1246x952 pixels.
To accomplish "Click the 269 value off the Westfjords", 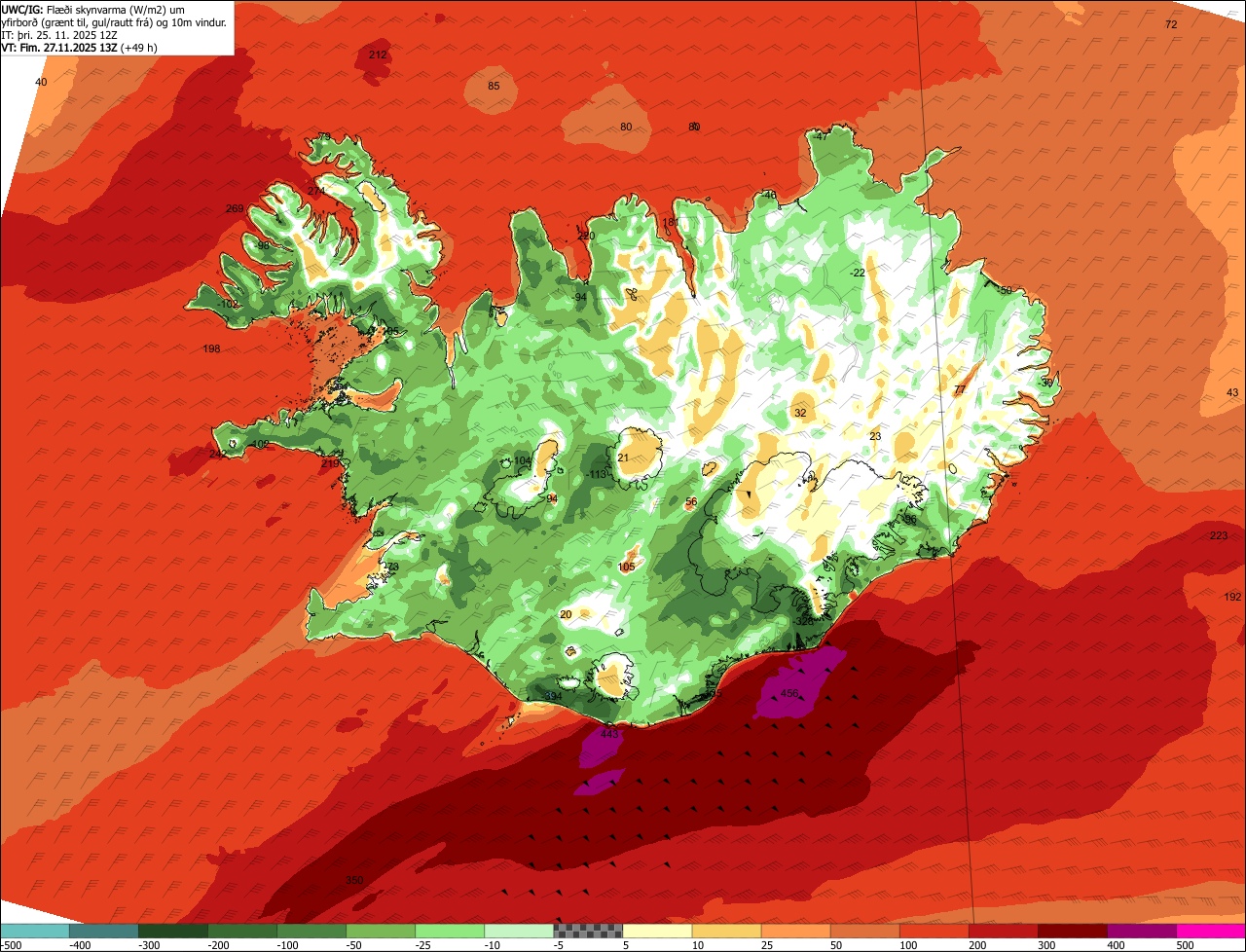I will click(235, 208).
